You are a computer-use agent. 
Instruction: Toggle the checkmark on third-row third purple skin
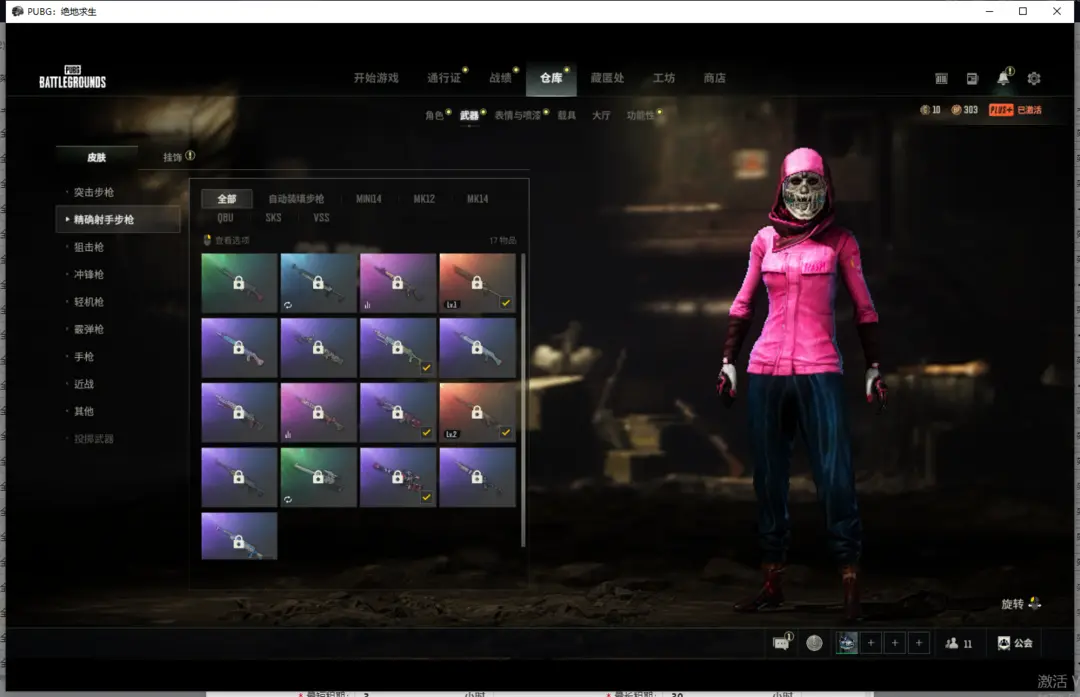[426, 433]
